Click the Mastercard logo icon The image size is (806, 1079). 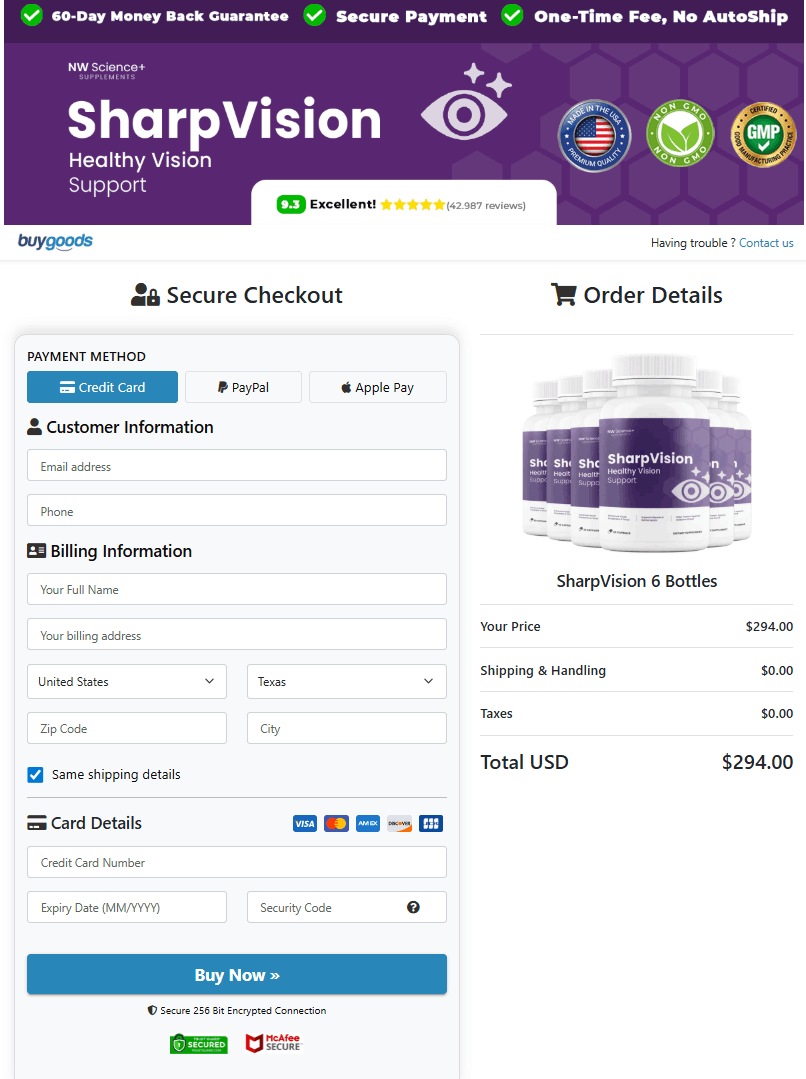coord(336,824)
